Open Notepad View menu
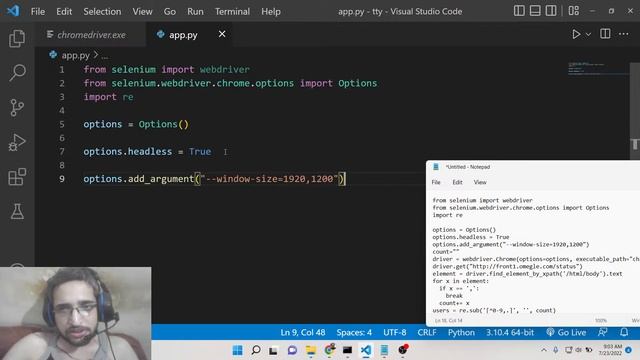Viewport: 640px width, 360px height. tap(480, 182)
